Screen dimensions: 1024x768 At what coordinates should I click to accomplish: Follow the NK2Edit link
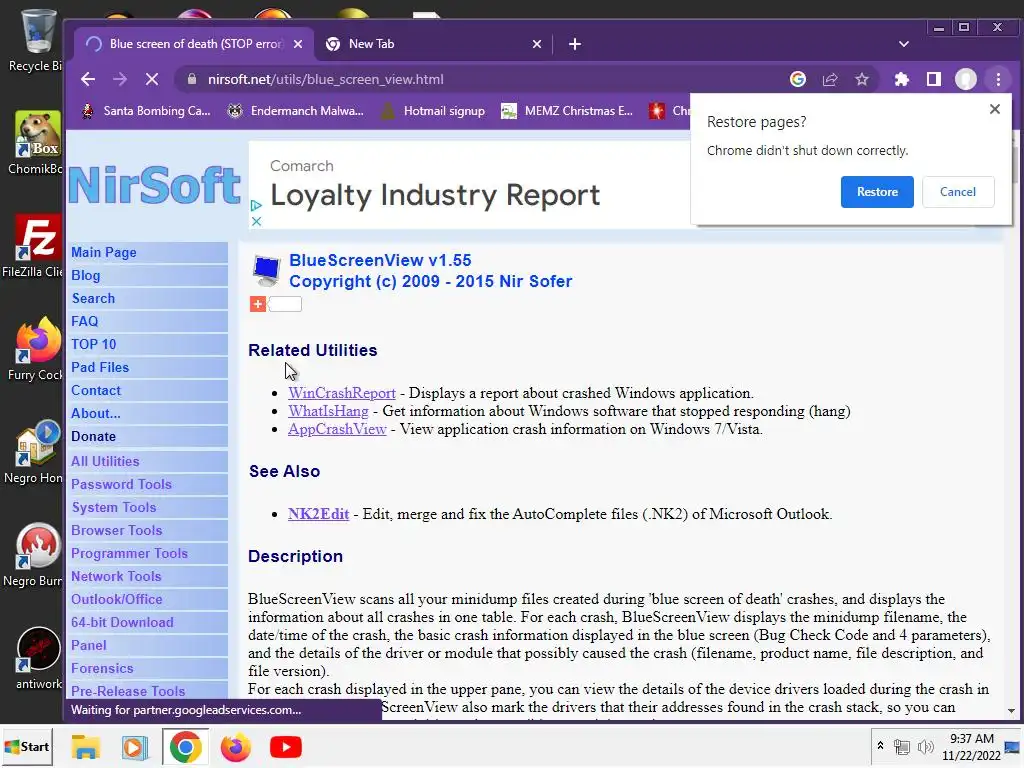point(319,514)
